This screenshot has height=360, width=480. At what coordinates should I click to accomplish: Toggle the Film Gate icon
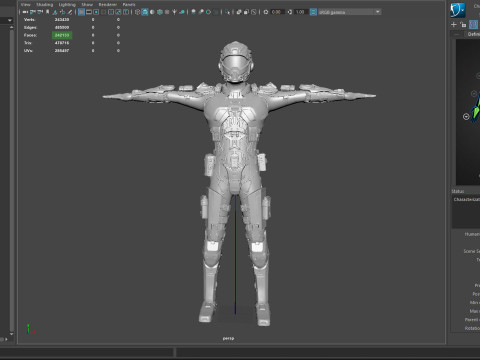(x=89, y=12)
